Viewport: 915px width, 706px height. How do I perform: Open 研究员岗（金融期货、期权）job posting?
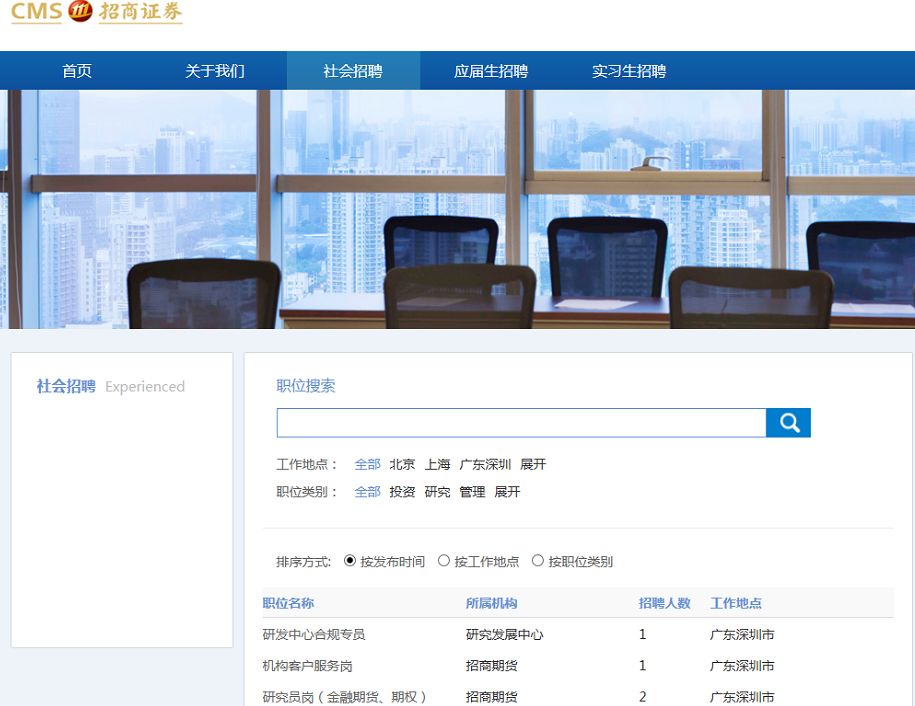(344, 697)
